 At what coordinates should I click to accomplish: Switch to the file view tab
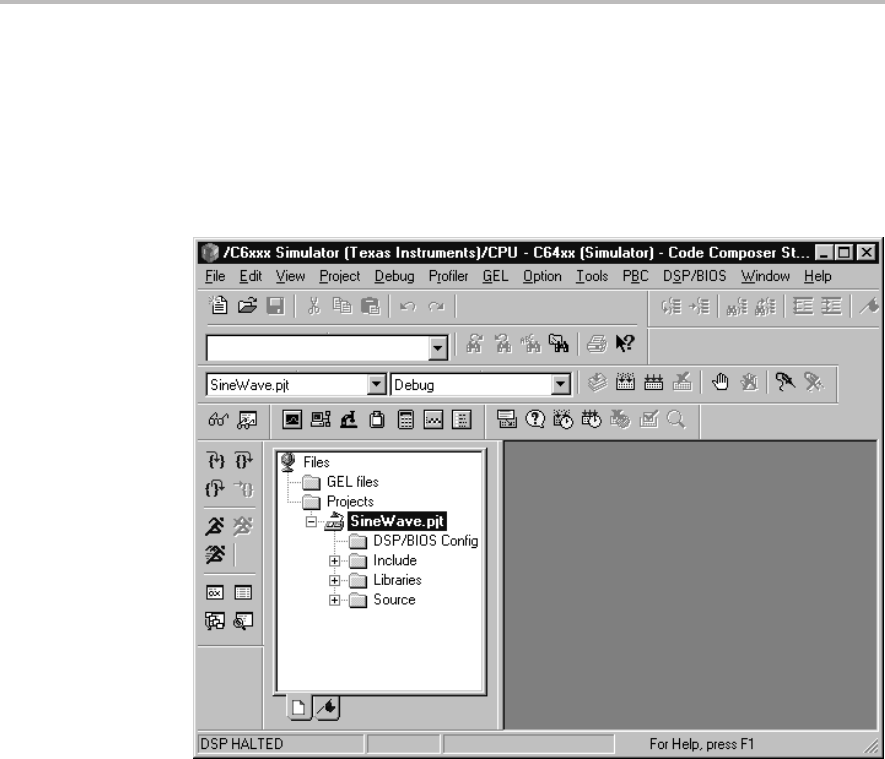[299, 708]
